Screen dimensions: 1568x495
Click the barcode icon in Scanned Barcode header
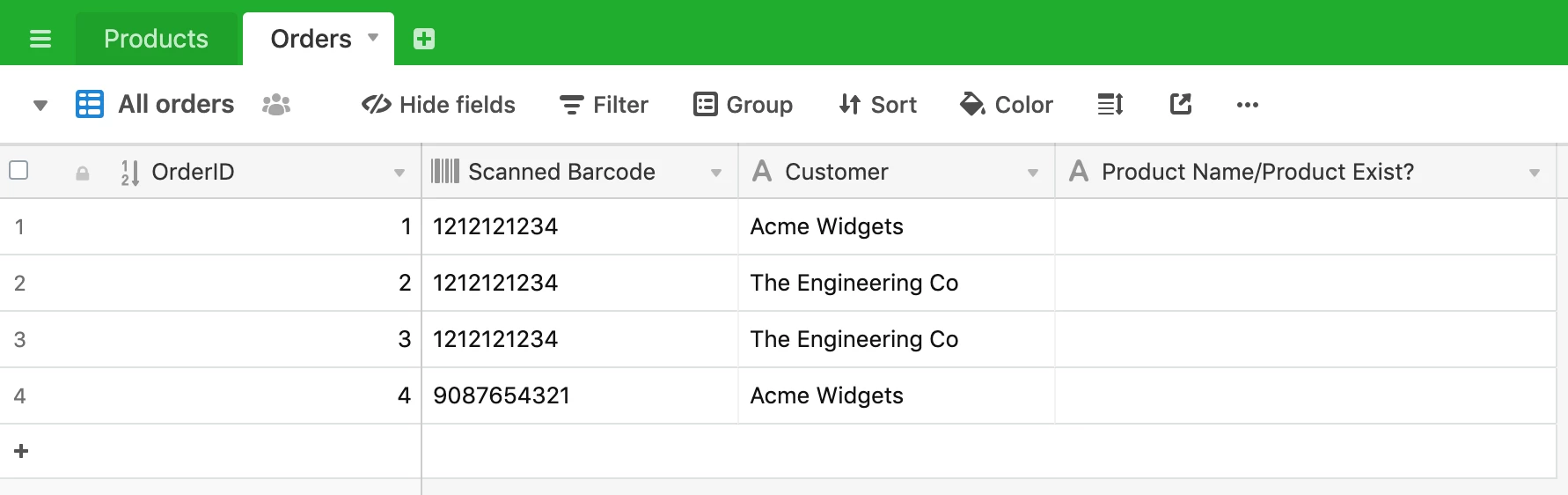click(x=445, y=171)
